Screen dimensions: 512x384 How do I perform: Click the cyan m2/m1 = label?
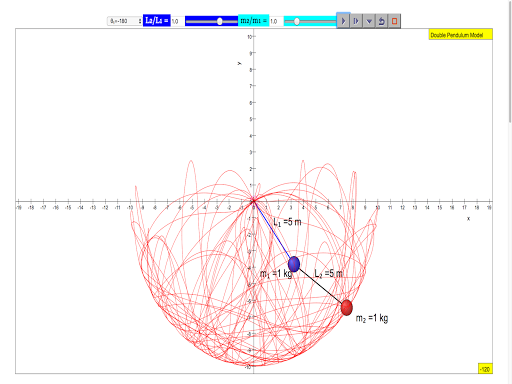pyautogui.click(x=254, y=21)
